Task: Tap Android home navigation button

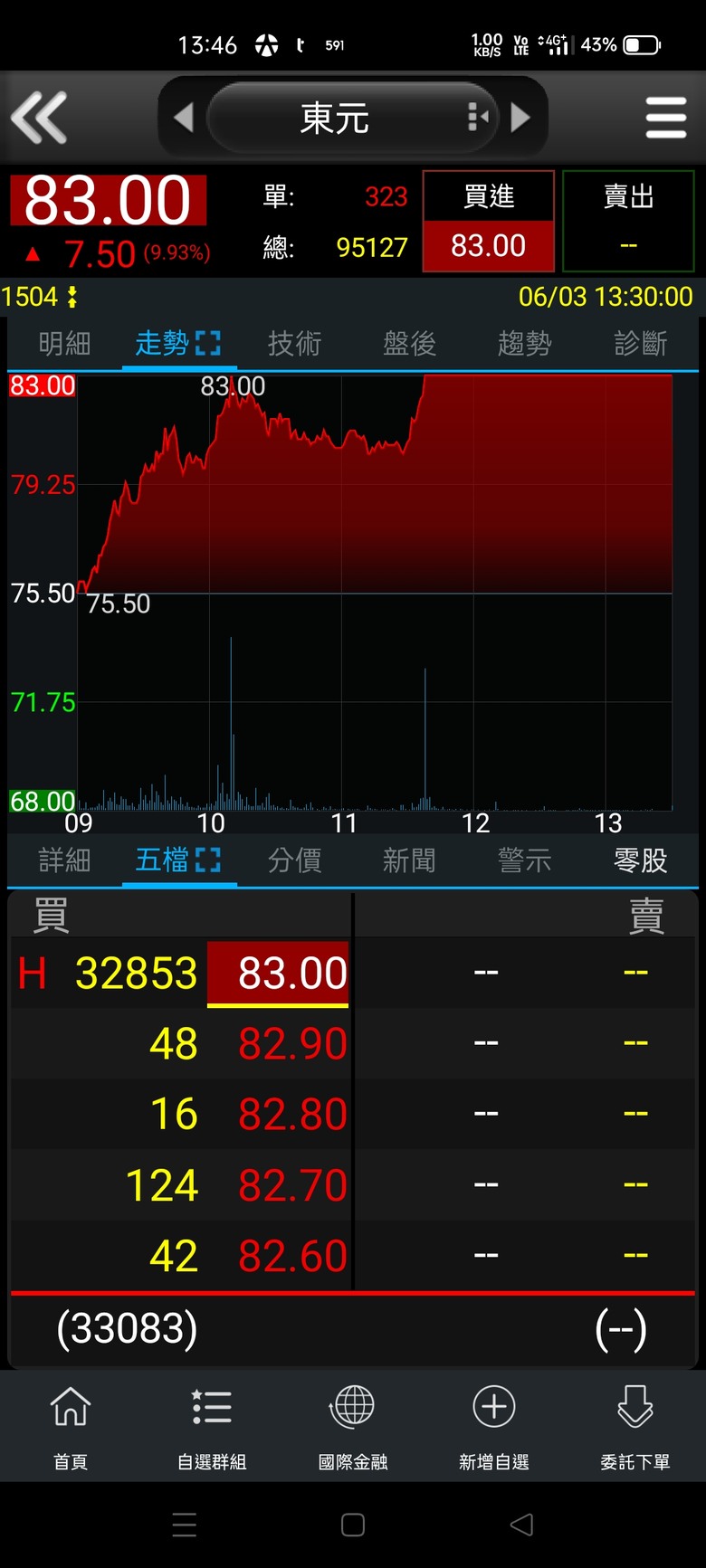Action: (353, 1525)
